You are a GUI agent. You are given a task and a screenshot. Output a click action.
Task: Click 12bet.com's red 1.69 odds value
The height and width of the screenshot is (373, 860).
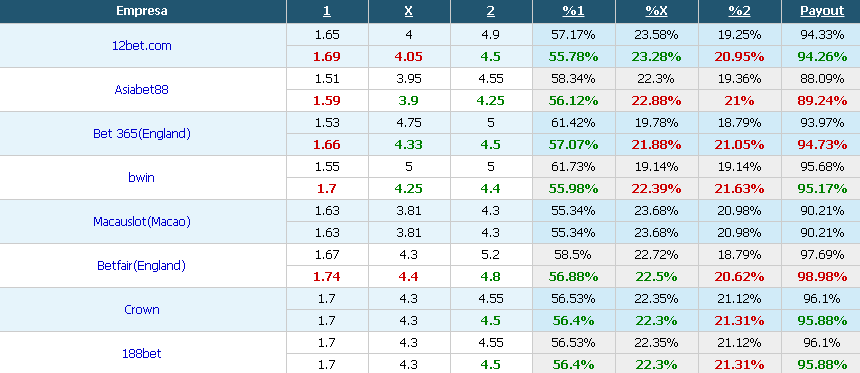pos(327,56)
